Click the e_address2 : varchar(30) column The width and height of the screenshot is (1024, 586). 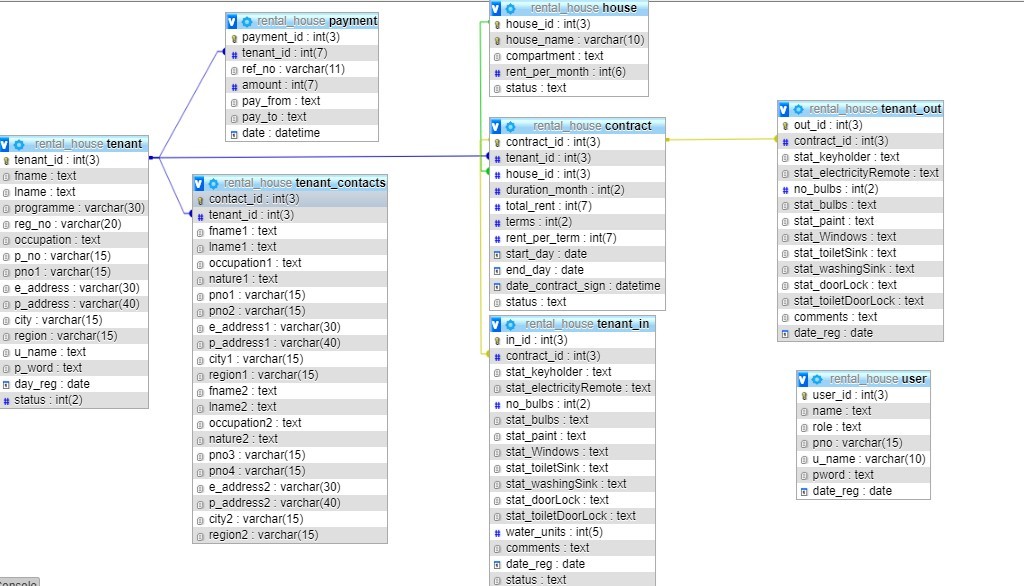click(x=290, y=487)
